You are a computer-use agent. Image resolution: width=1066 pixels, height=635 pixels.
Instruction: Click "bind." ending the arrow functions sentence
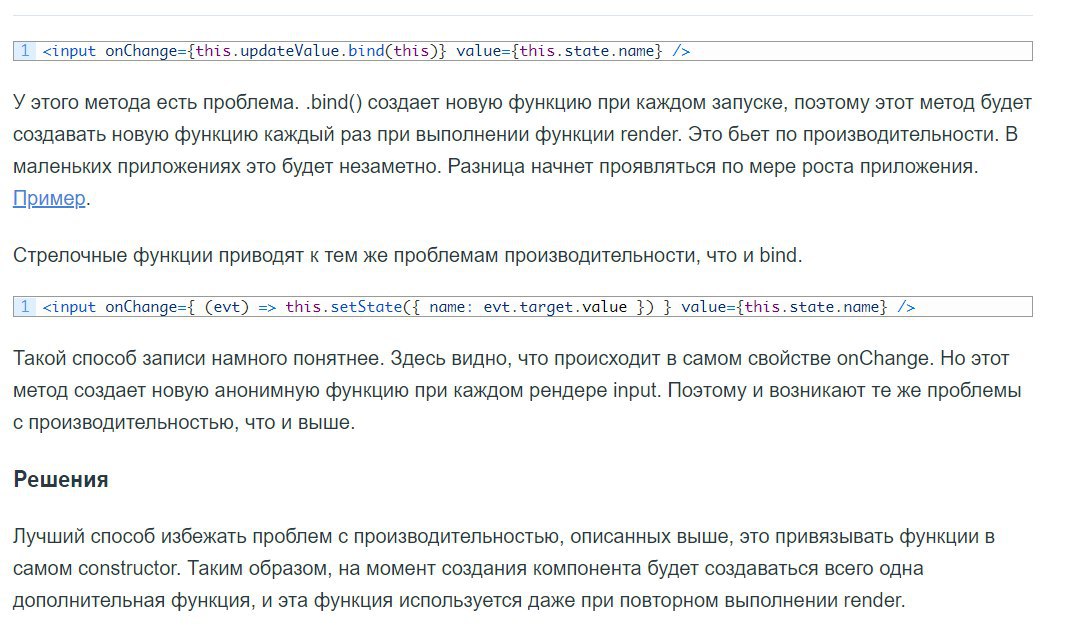(780, 255)
